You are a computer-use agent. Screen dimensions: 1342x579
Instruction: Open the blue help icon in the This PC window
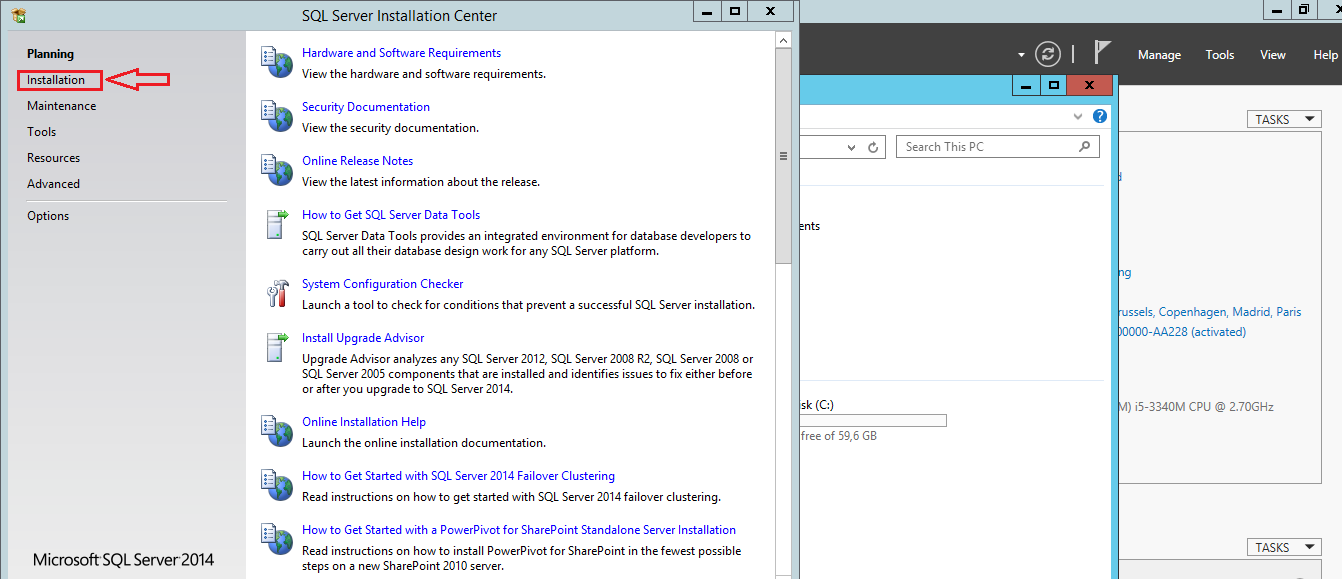pyautogui.click(x=1100, y=116)
